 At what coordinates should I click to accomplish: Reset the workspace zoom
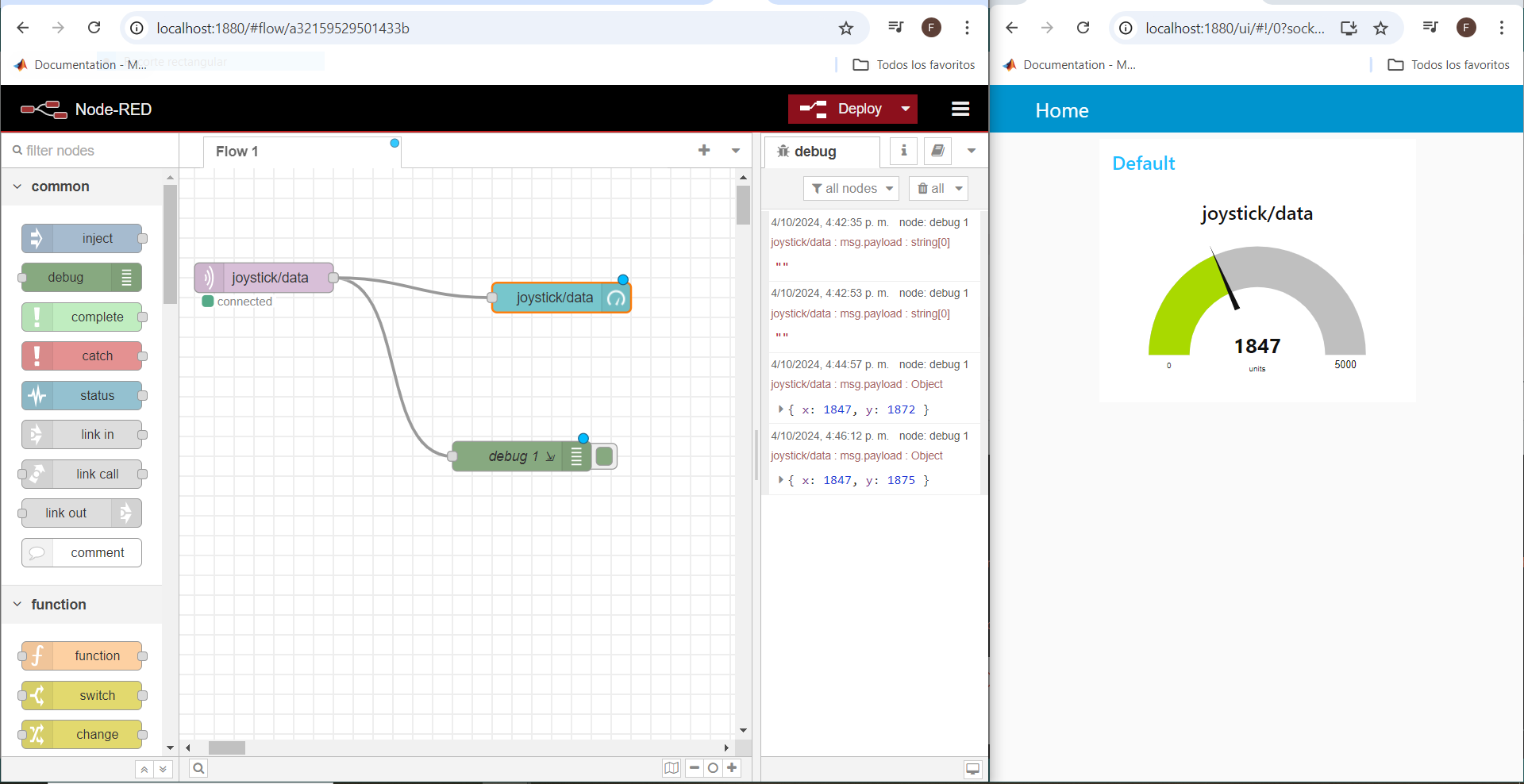click(713, 767)
